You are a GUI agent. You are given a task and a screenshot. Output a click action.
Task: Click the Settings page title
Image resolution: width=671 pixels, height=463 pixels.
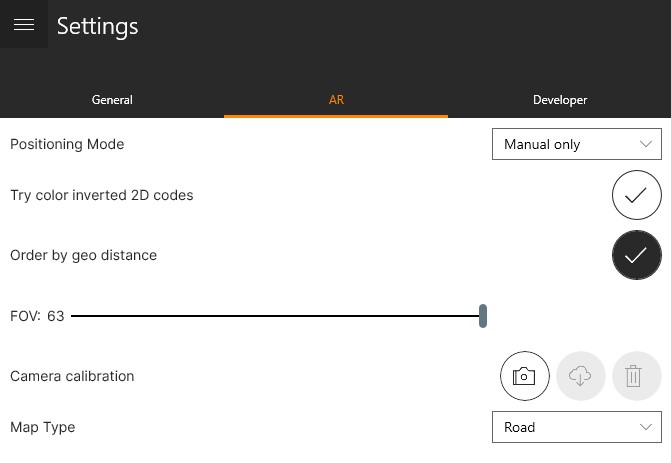coord(97,26)
